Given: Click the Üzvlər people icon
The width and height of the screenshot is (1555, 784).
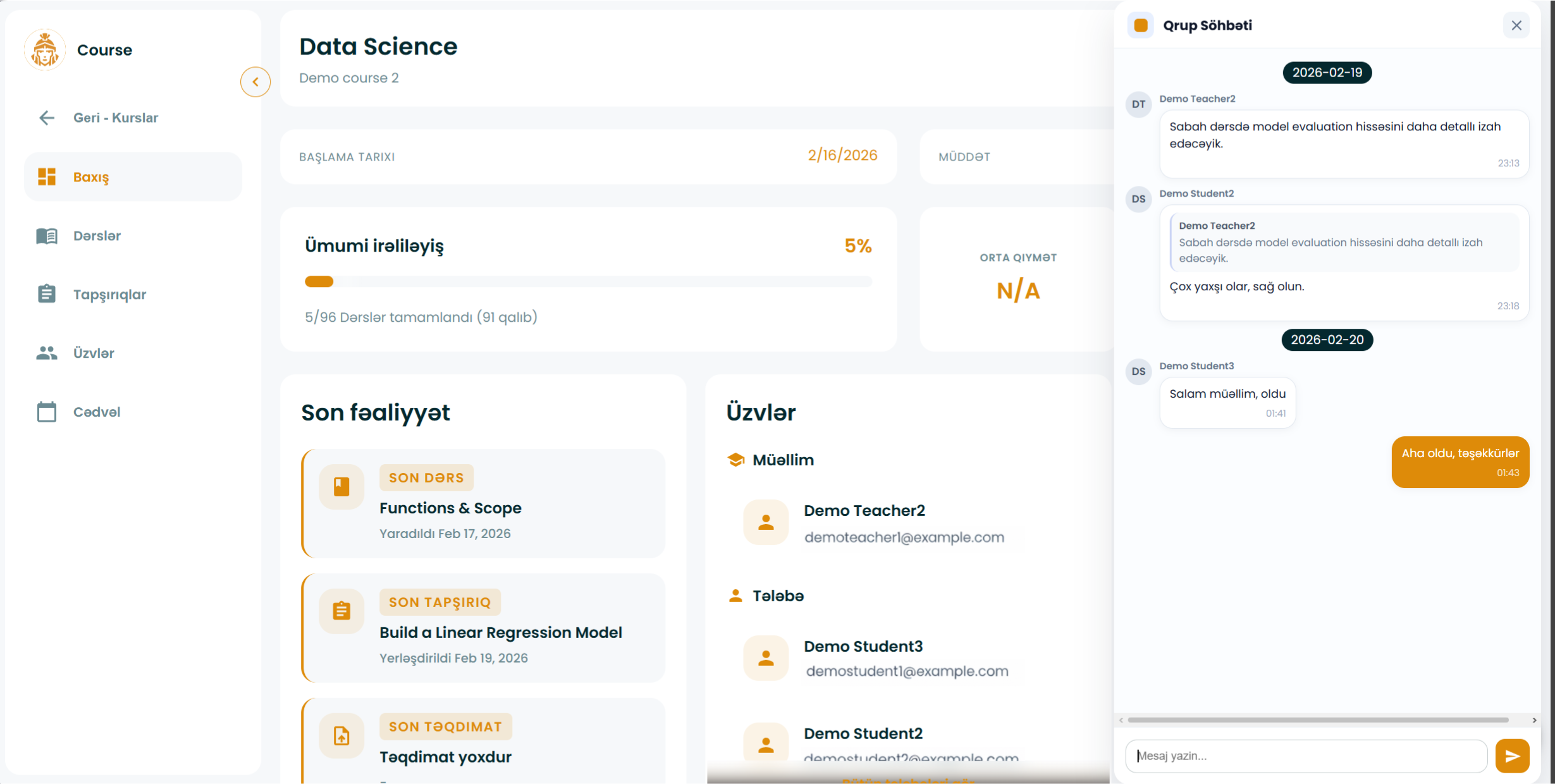Looking at the screenshot, I should (x=47, y=353).
